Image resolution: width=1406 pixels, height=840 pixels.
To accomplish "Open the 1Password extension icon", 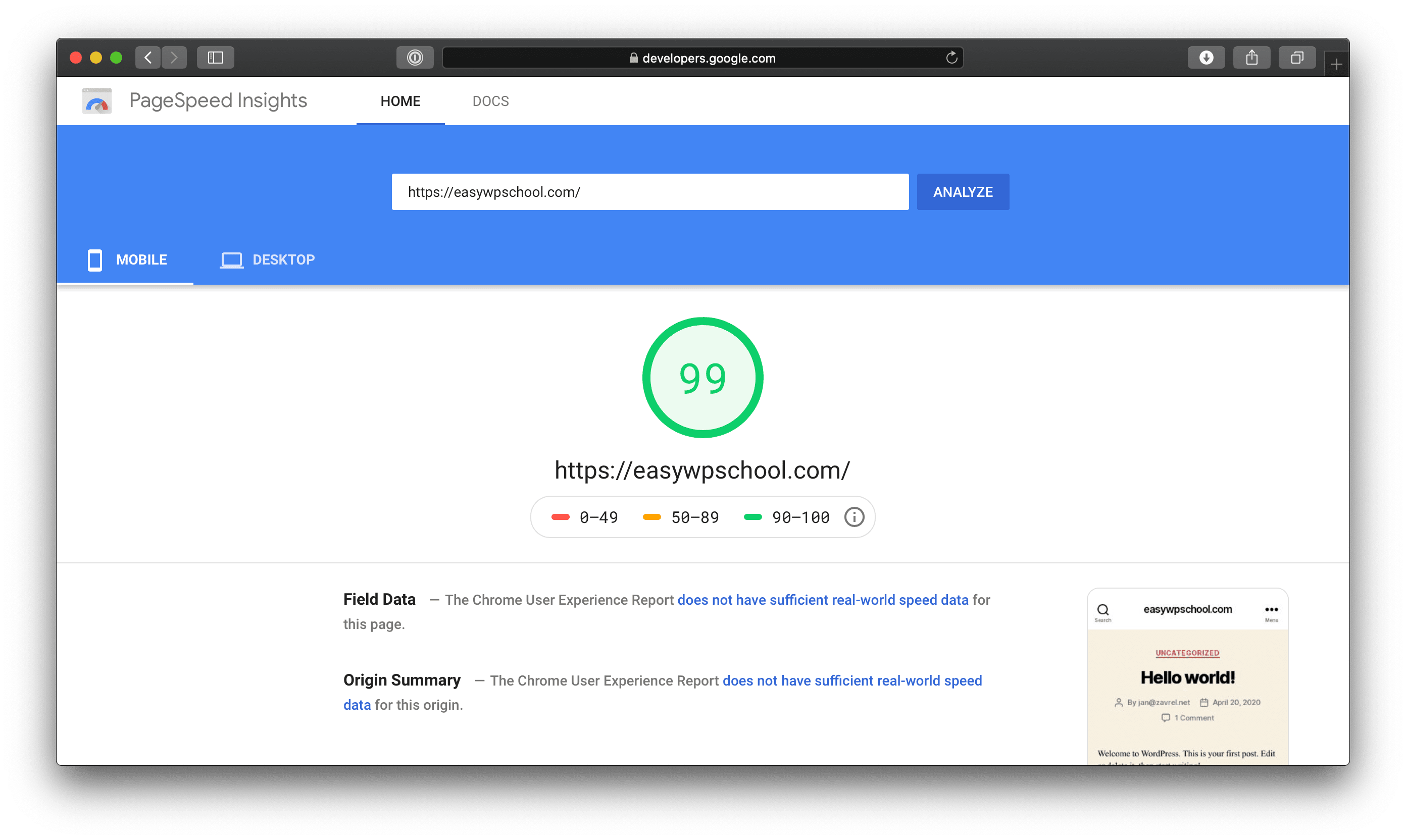I will [415, 57].
